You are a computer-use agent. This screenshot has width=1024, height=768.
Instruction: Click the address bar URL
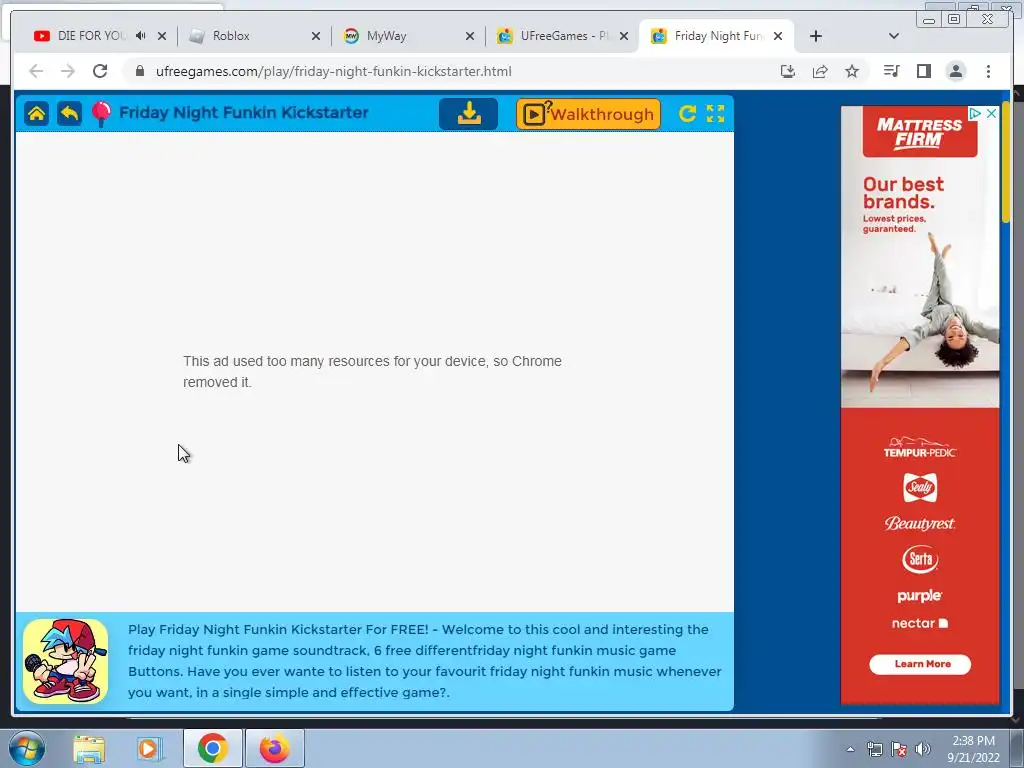click(333, 71)
